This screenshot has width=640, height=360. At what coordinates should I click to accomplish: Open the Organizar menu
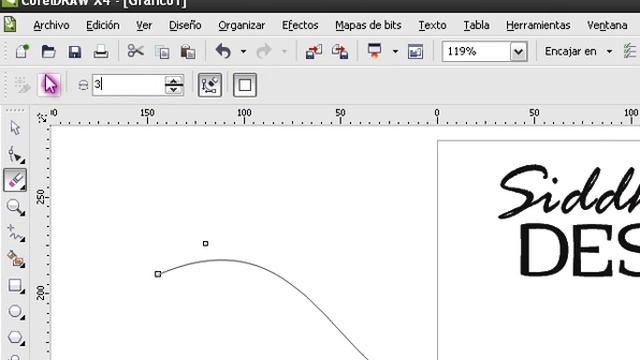[242, 25]
